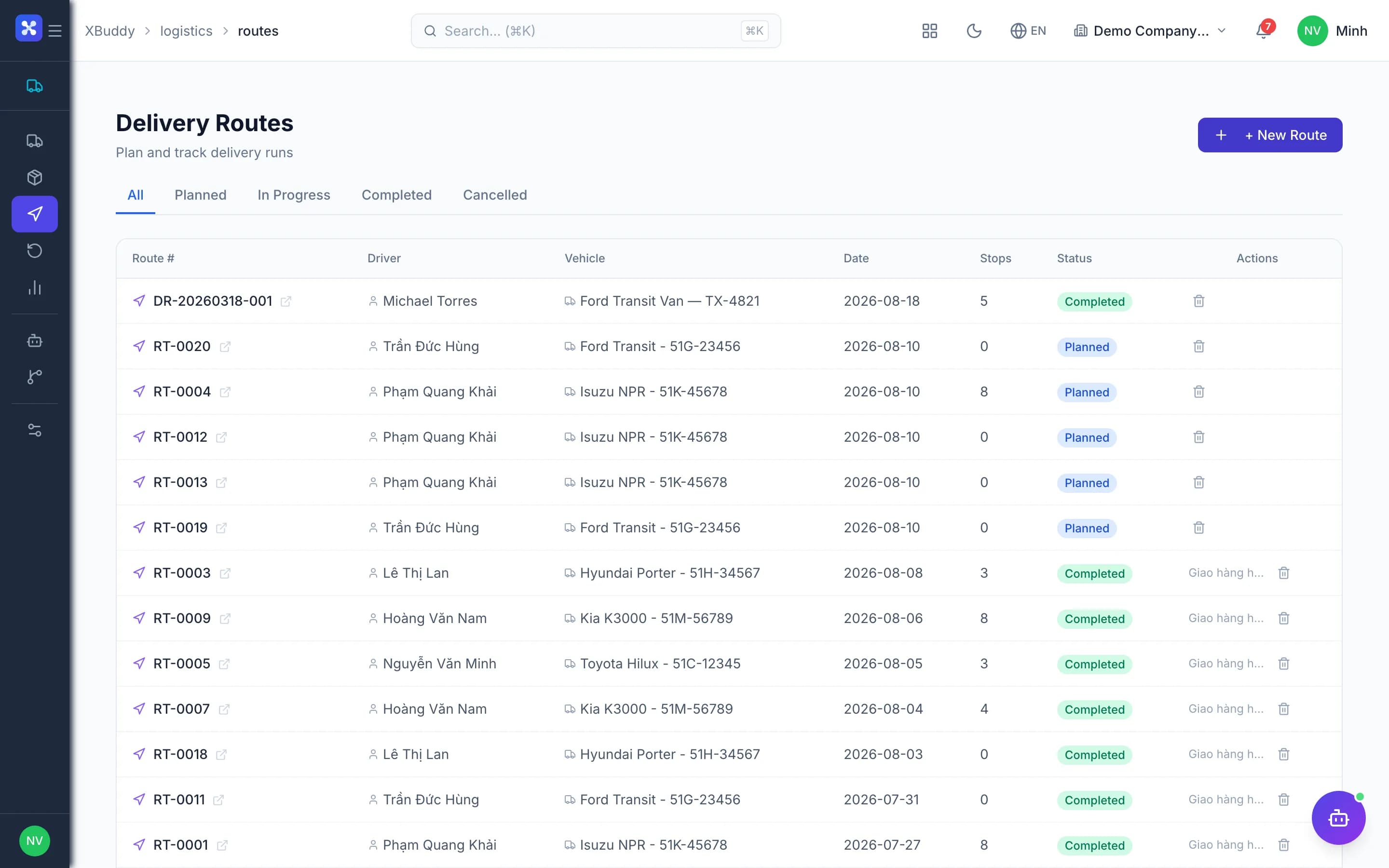Viewport: 1389px width, 868px height.
Task: Delete route RT-0012 trash icon
Action: 1199,437
